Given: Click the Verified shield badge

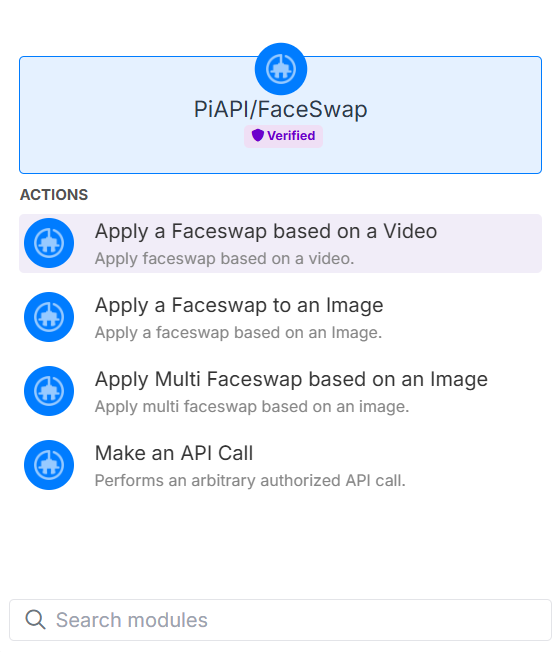Looking at the screenshot, I should pyautogui.click(x=283, y=136).
